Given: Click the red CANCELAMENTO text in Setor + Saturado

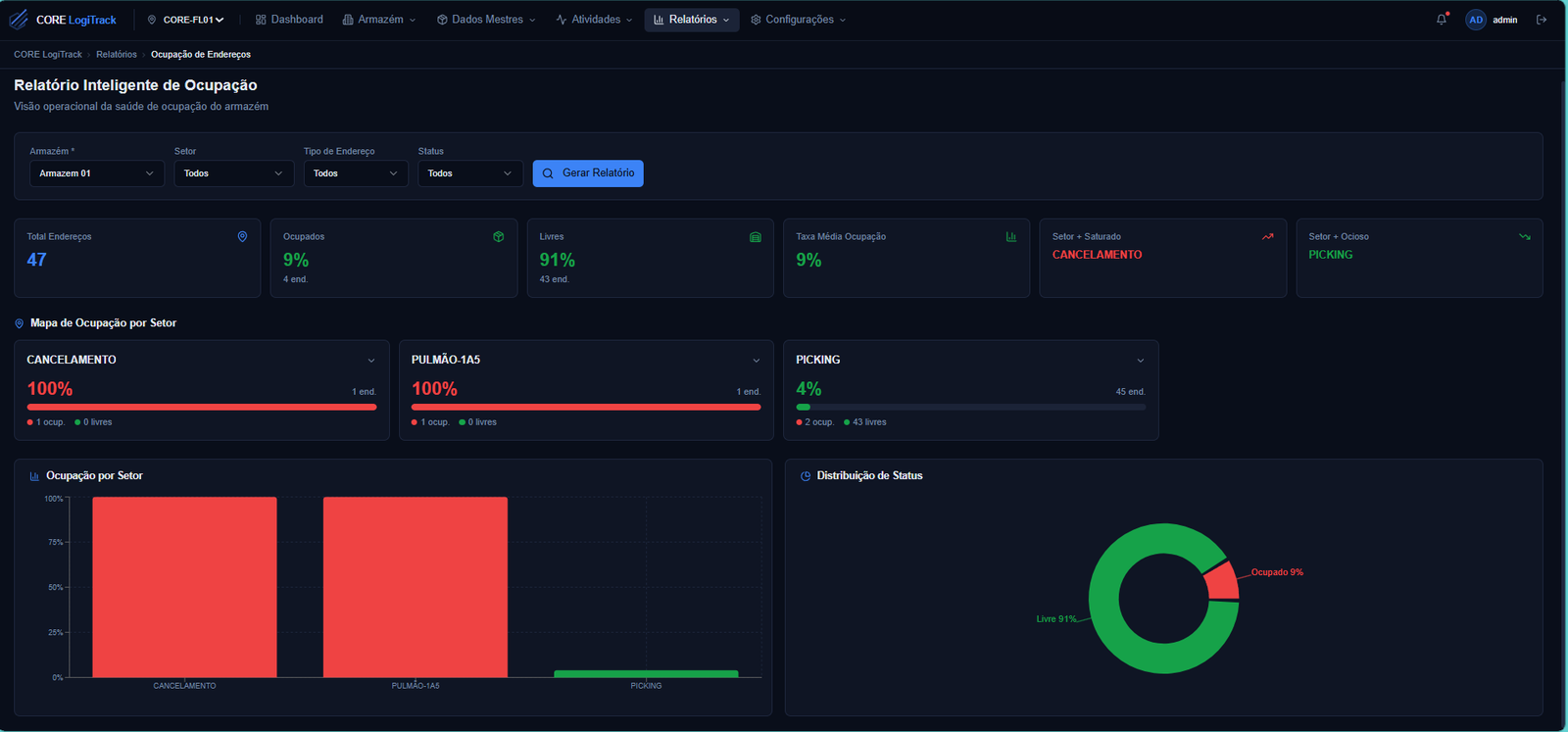Looking at the screenshot, I should click(x=1097, y=255).
